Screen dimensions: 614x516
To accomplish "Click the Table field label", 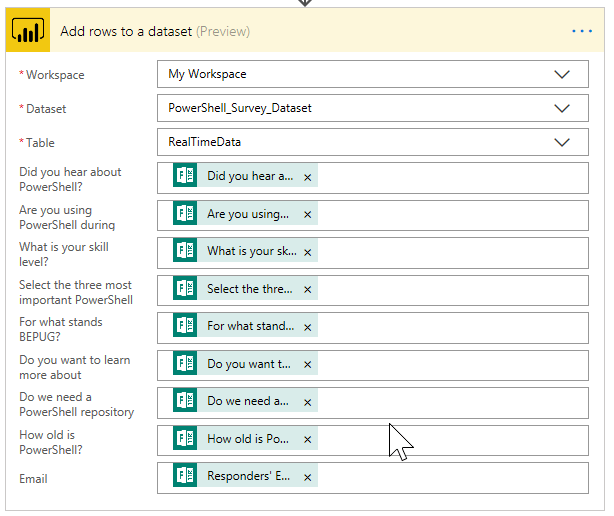I will pyautogui.click(x=40, y=143).
